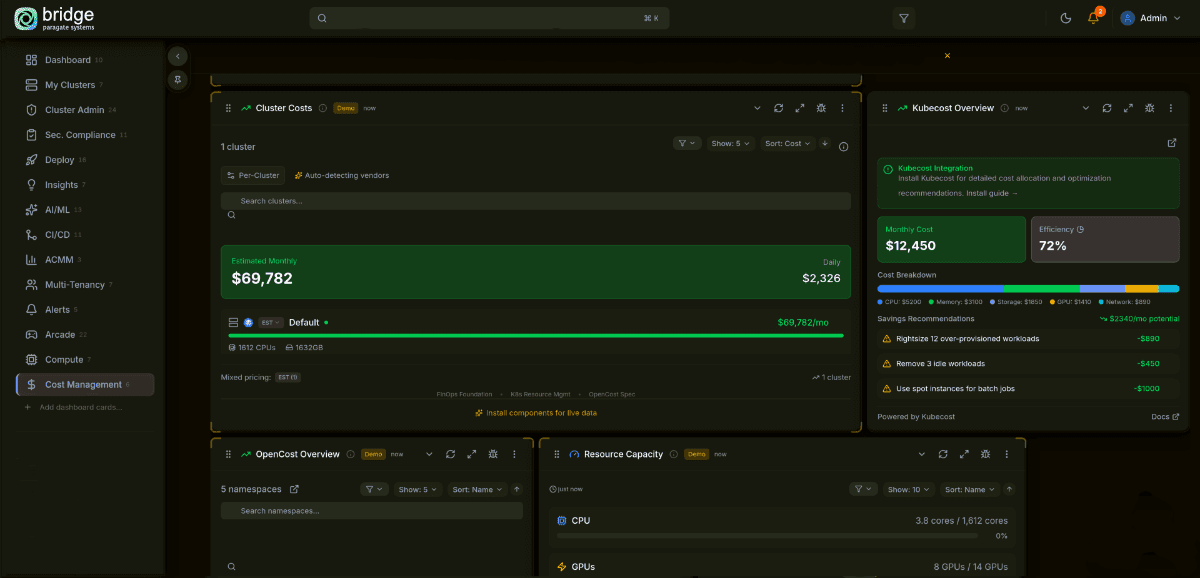Click Install components for live data

(536, 412)
